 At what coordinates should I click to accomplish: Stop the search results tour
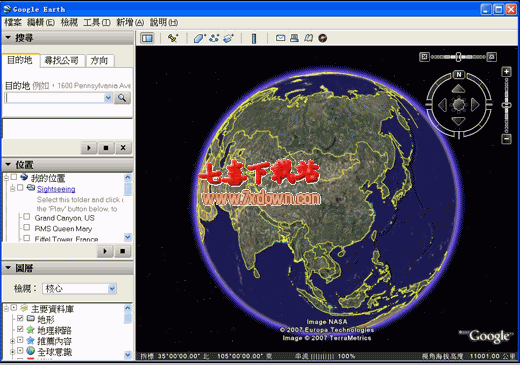(106, 148)
